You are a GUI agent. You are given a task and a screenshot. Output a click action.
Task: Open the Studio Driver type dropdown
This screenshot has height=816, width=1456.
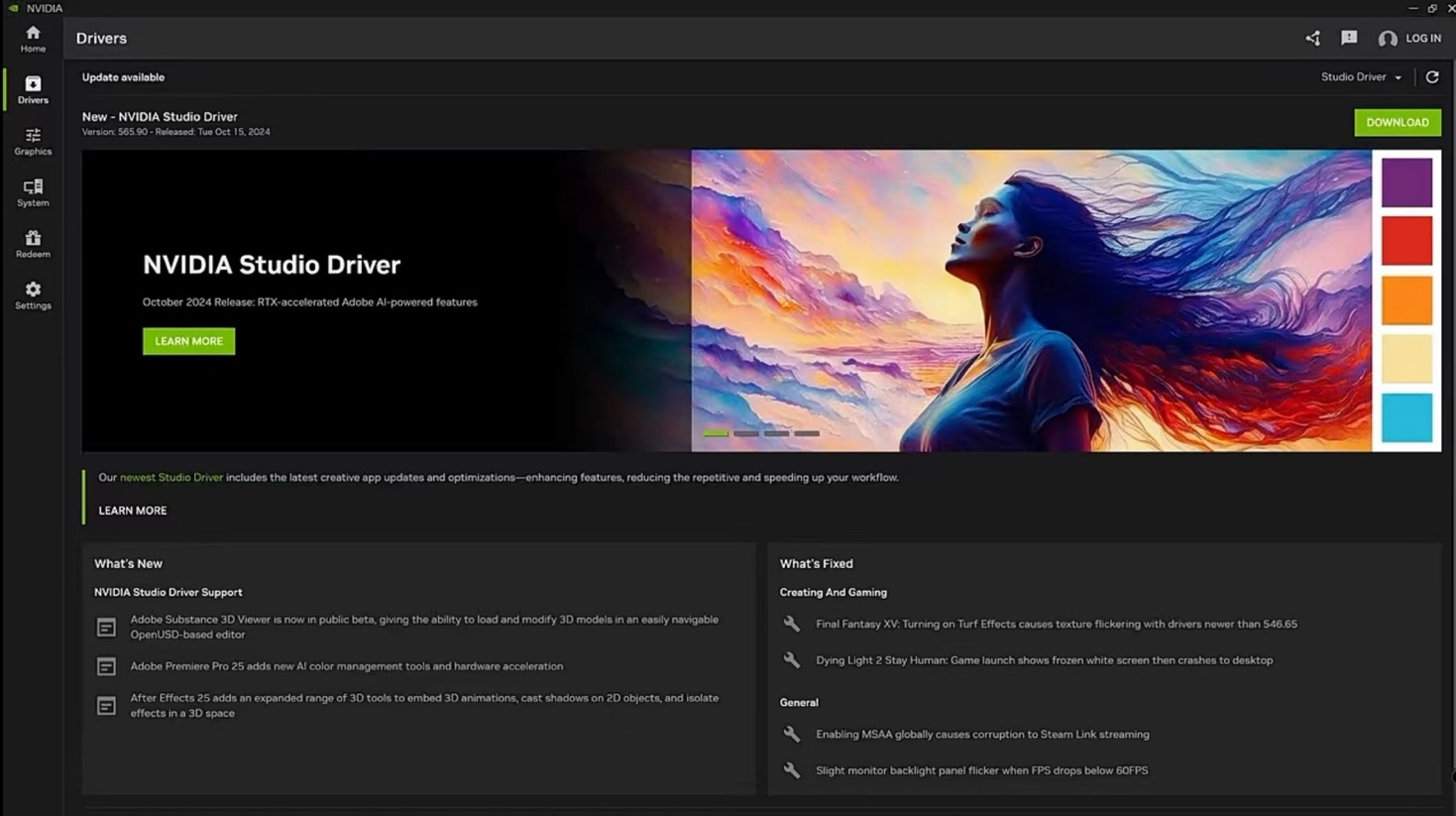(1360, 76)
